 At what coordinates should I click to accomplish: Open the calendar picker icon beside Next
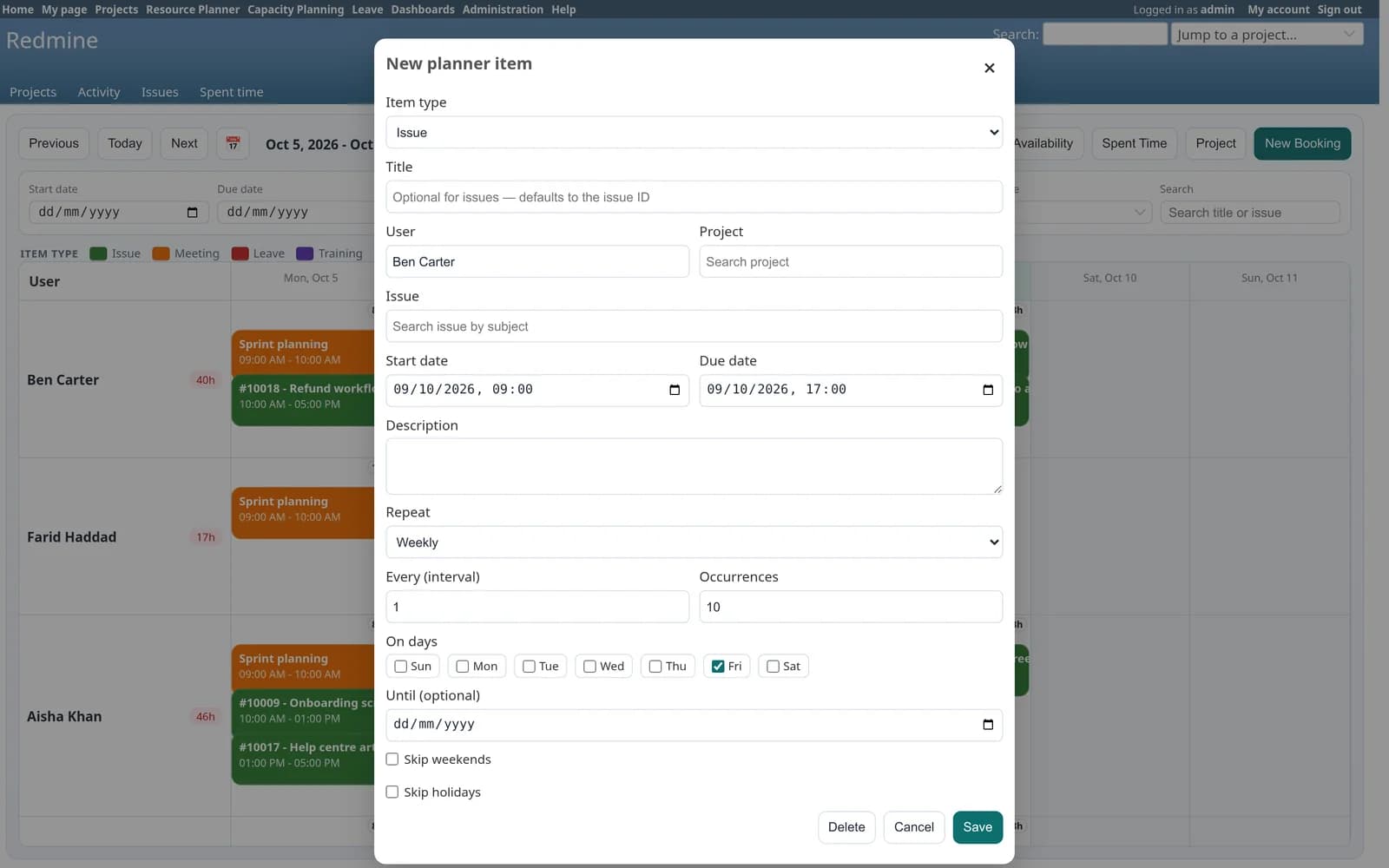point(233,143)
